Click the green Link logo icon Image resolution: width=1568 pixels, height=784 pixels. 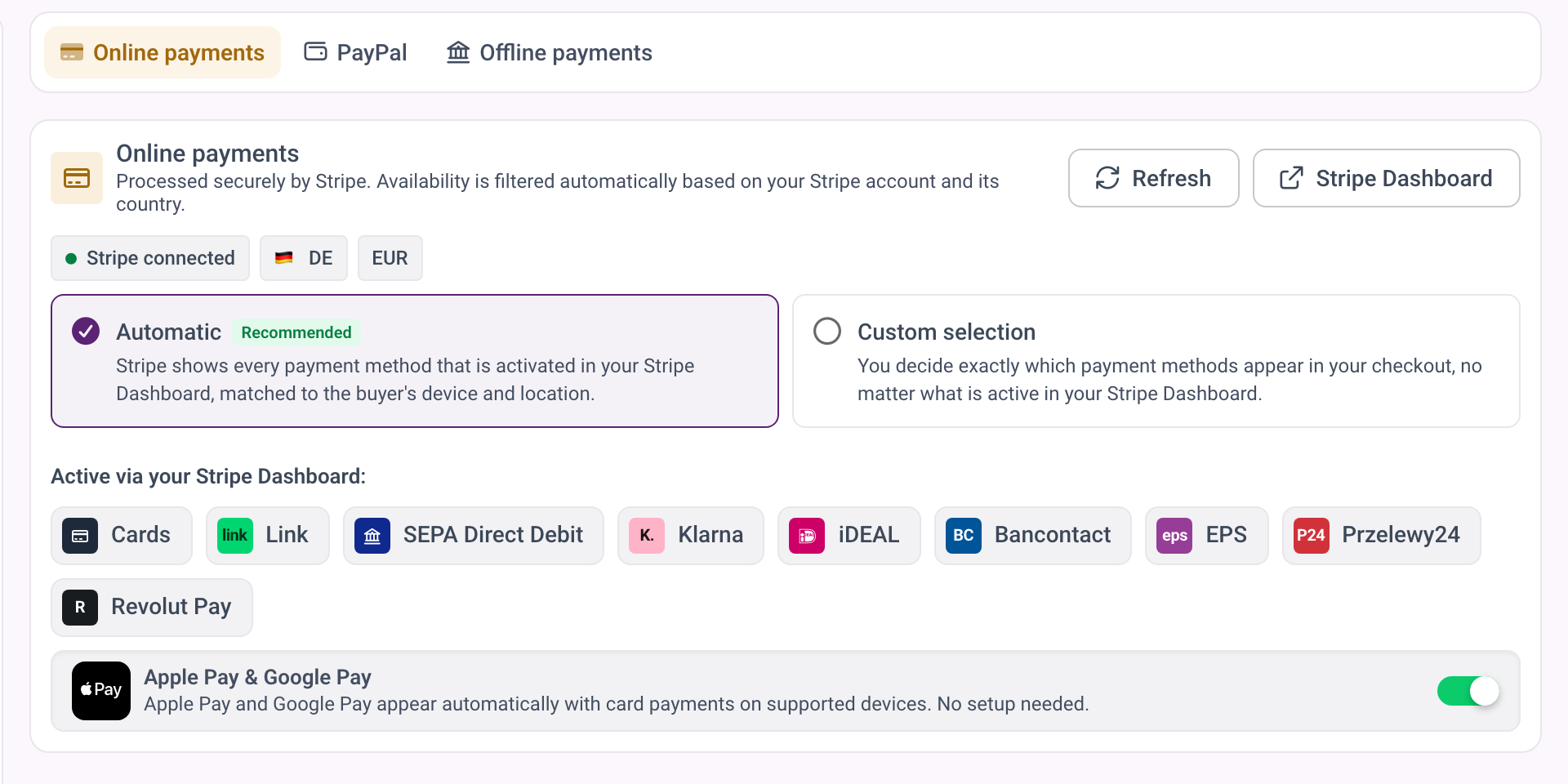click(235, 536)
